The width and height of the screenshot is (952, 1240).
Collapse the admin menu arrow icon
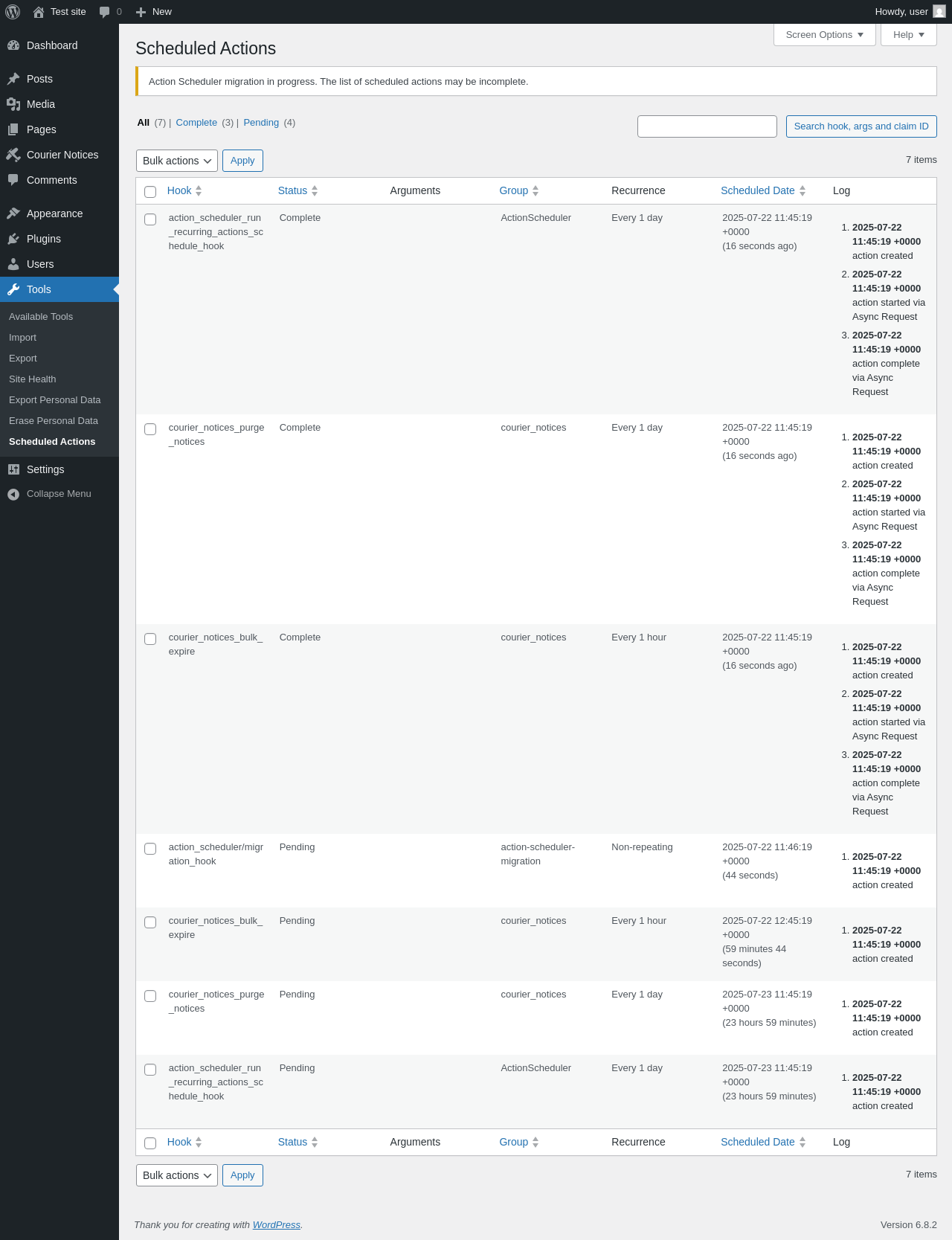point(13,494)
